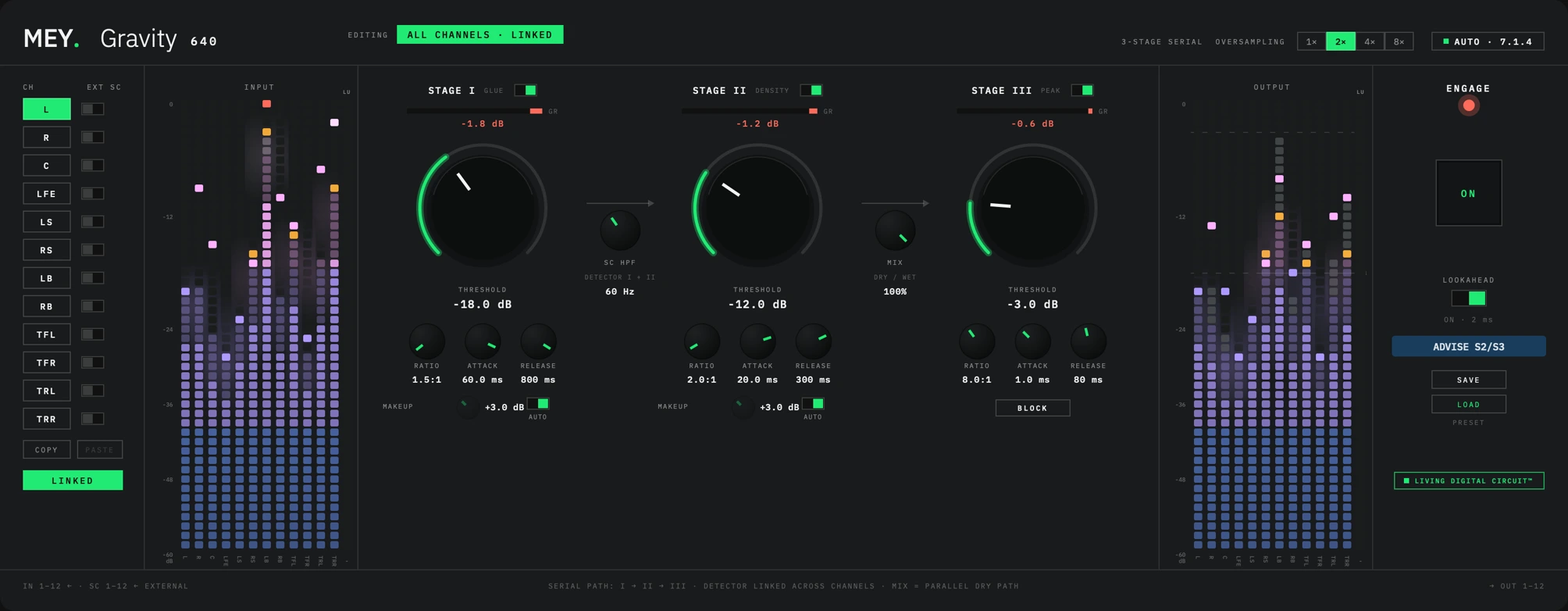Image resolution: width=1568 pixels, height=611 pixels.
Task: Click the SC HPF knob
Action: click(x=620, y=230)
